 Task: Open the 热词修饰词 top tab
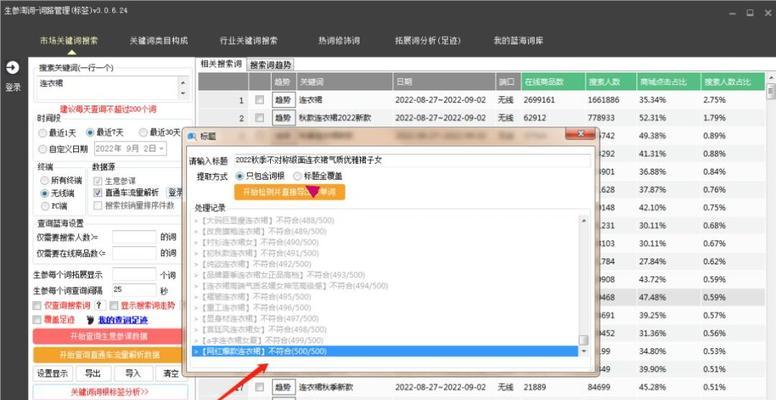pyautogui.click(x=339, y=41)
